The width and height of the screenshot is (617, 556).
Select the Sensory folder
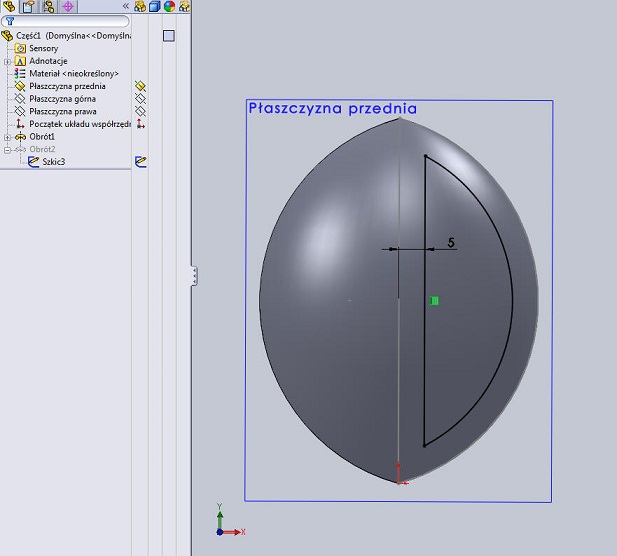44,48
